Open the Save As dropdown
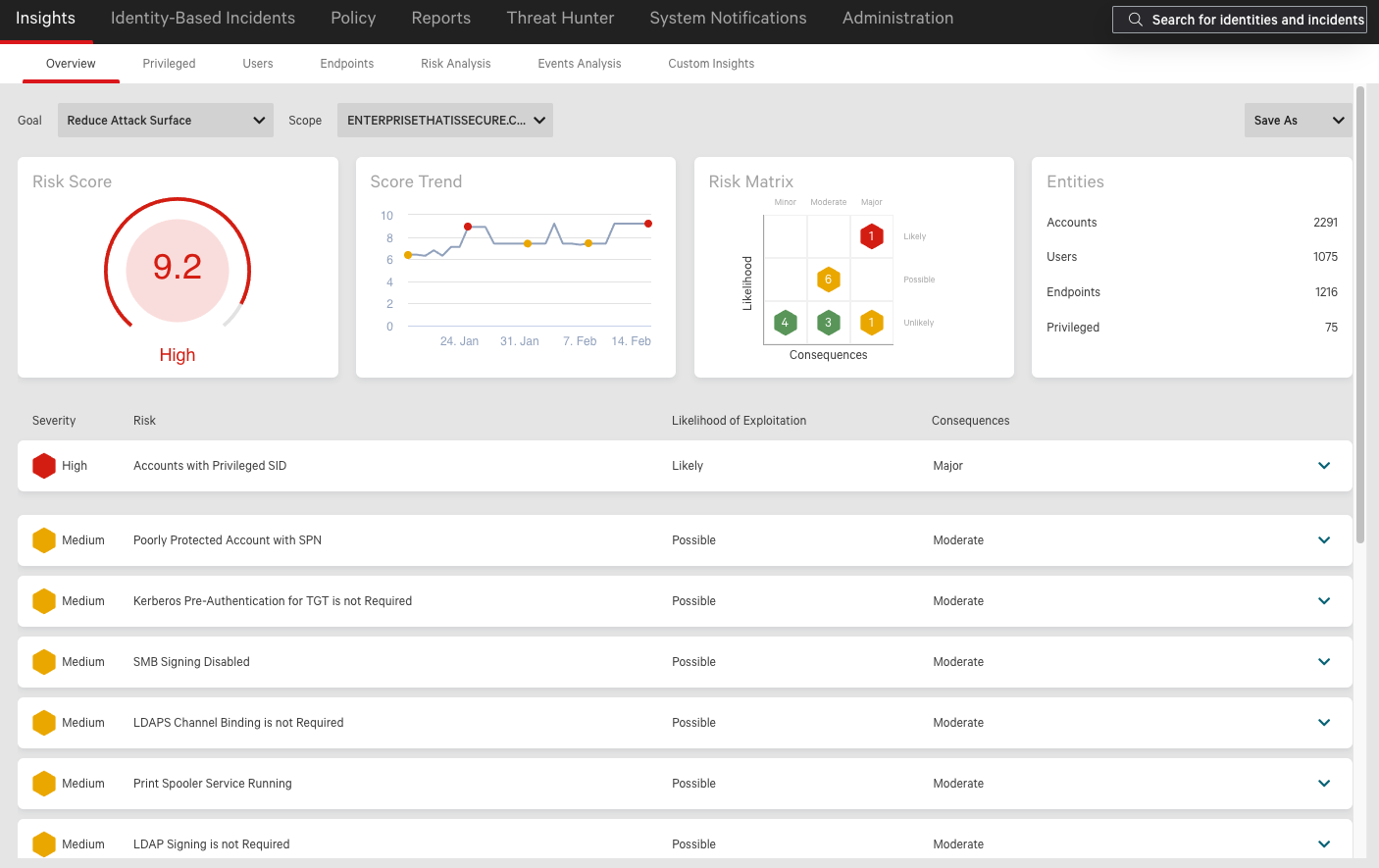1379x868 pixels. [x=1297, y=121]
